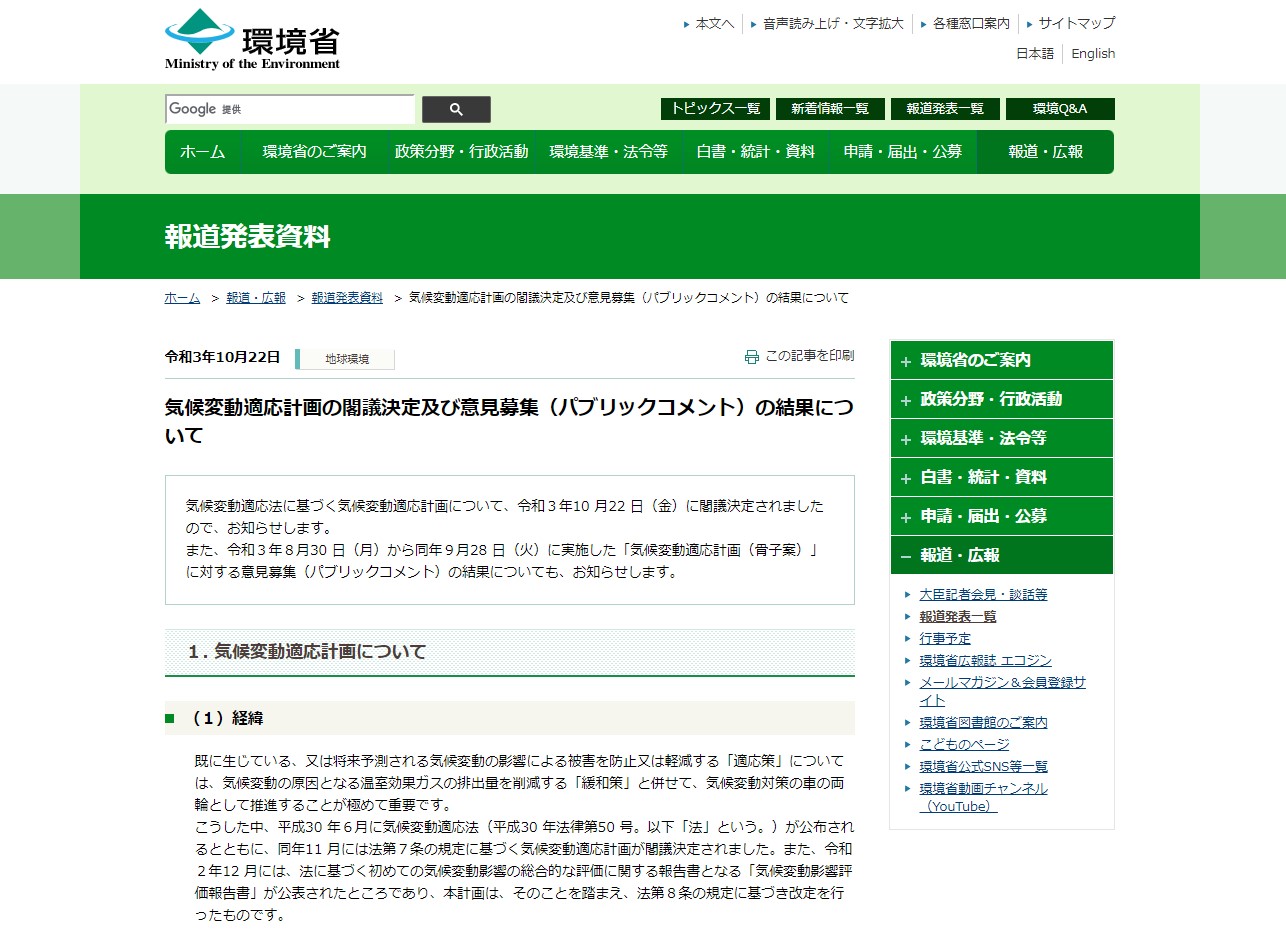Image resolution: width=1286 pixels, height=930 pixels.
Task: Click the 環境Q&A button
Action: click(x=1058, y=109)
